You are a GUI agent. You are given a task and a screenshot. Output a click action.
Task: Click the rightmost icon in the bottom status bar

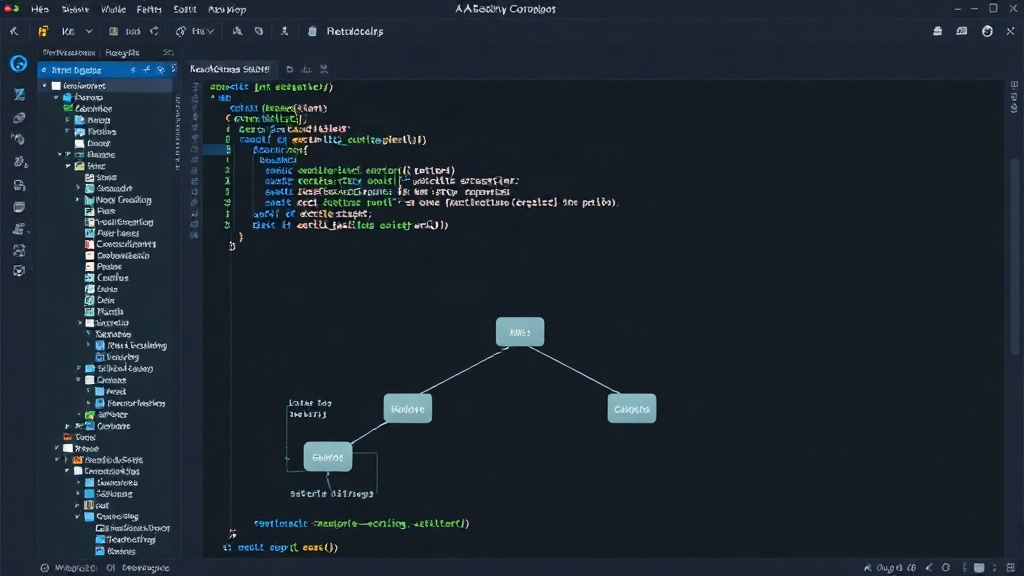[1011, 568]
